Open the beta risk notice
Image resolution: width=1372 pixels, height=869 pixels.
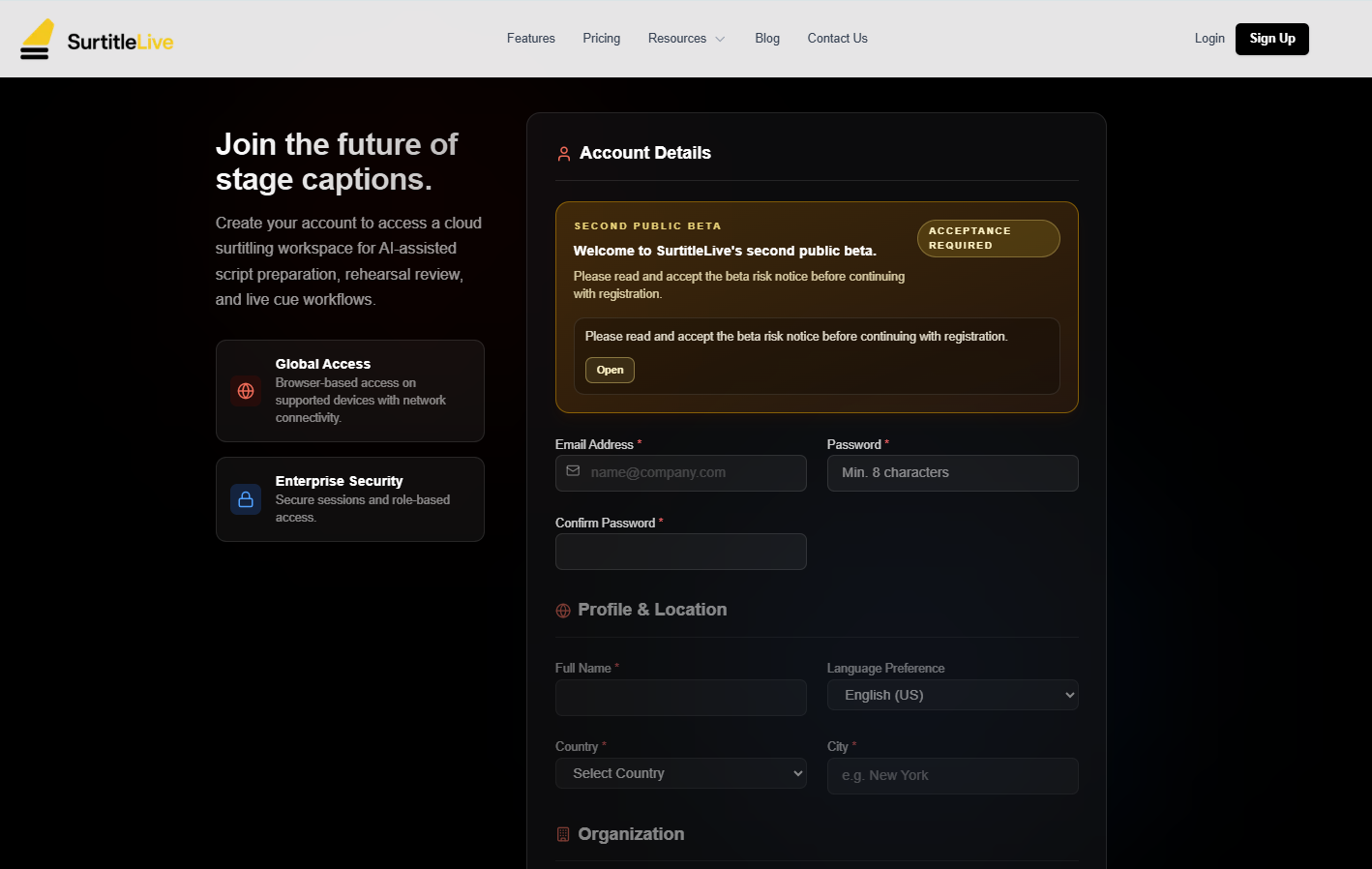(x=610, y=370)
